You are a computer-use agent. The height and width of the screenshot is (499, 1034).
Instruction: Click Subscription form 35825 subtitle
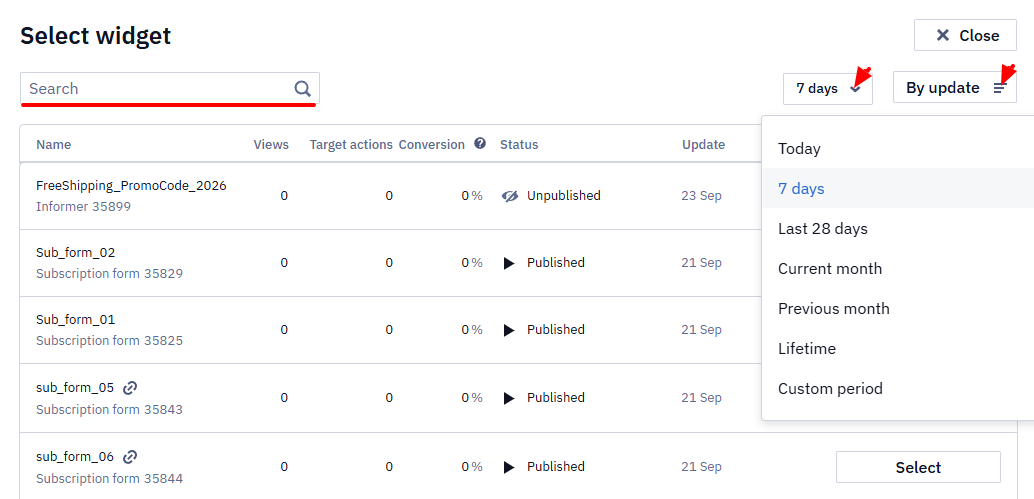[x=109, y=340]
